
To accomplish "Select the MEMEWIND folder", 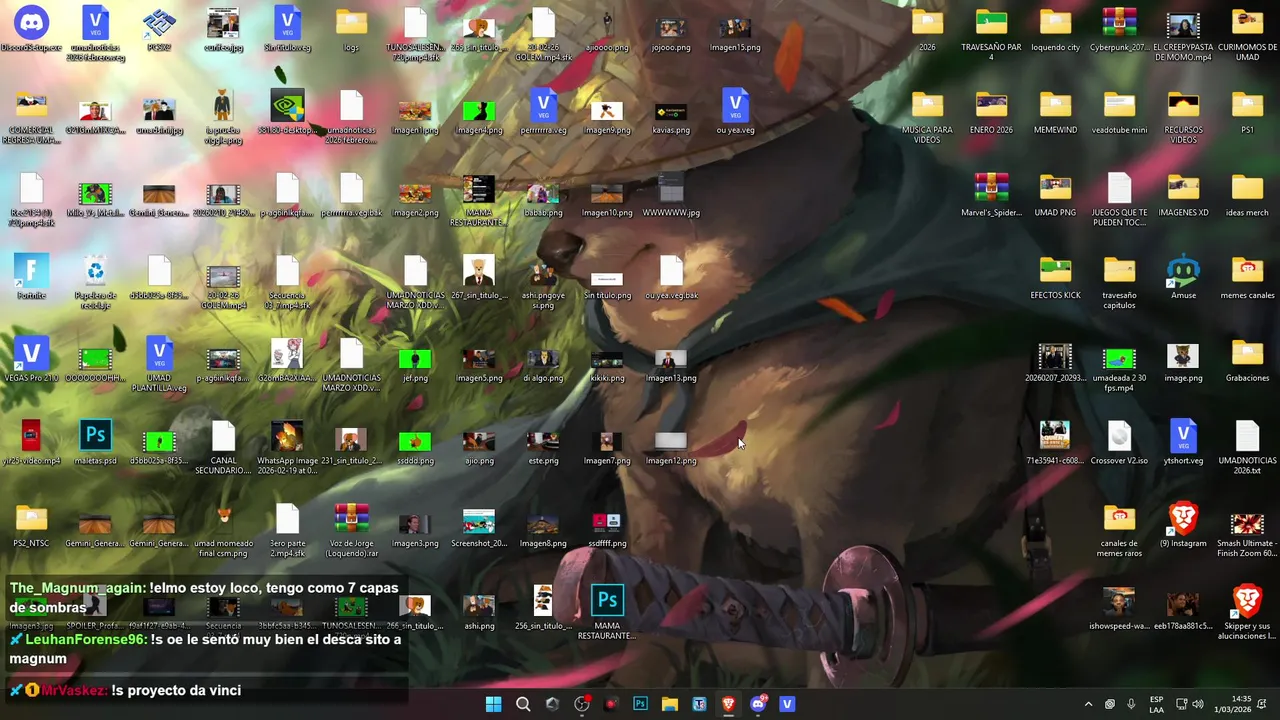I will click(x=1055, y=106).
